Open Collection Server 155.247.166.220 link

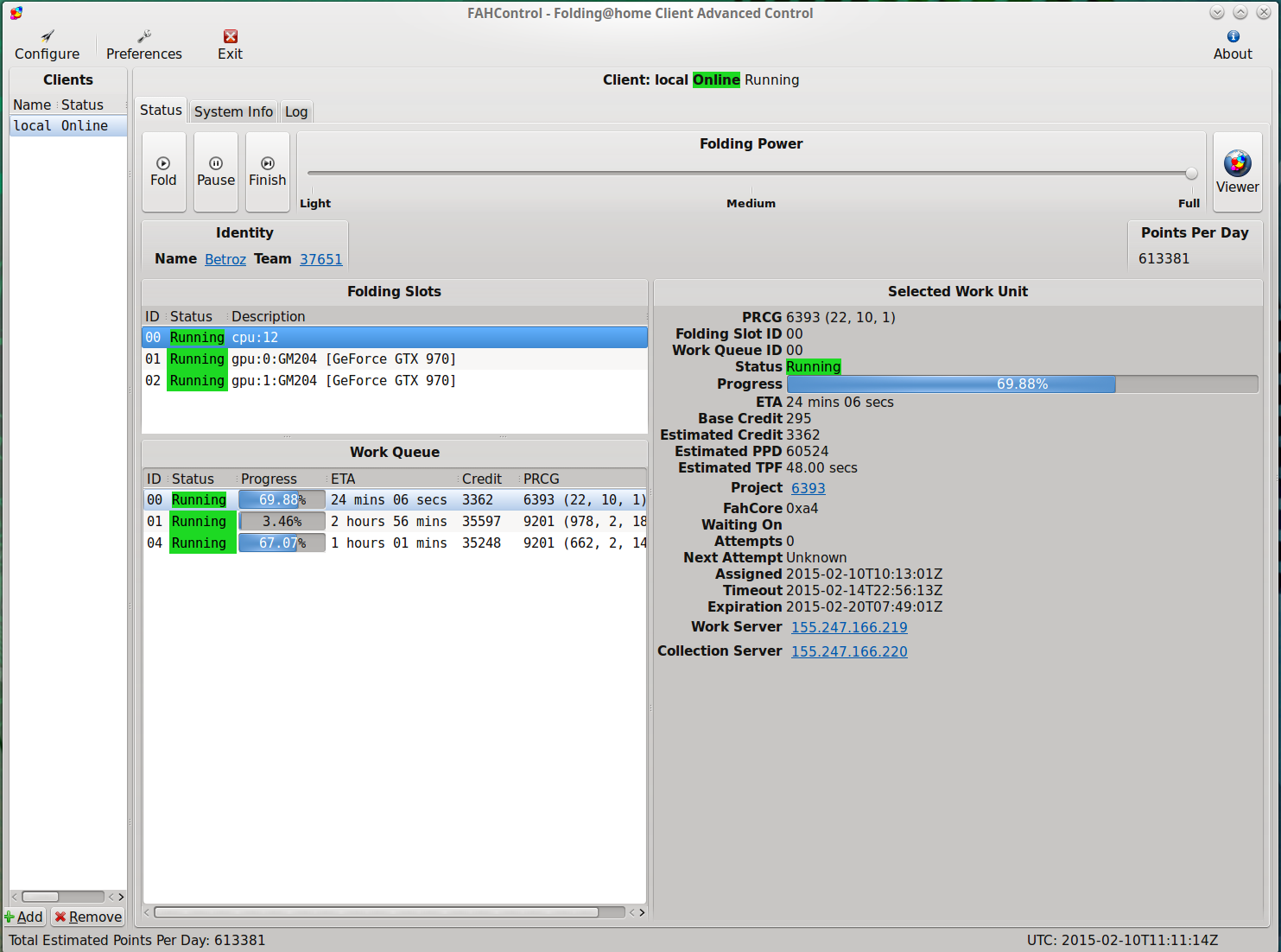(x=849, y=651)
